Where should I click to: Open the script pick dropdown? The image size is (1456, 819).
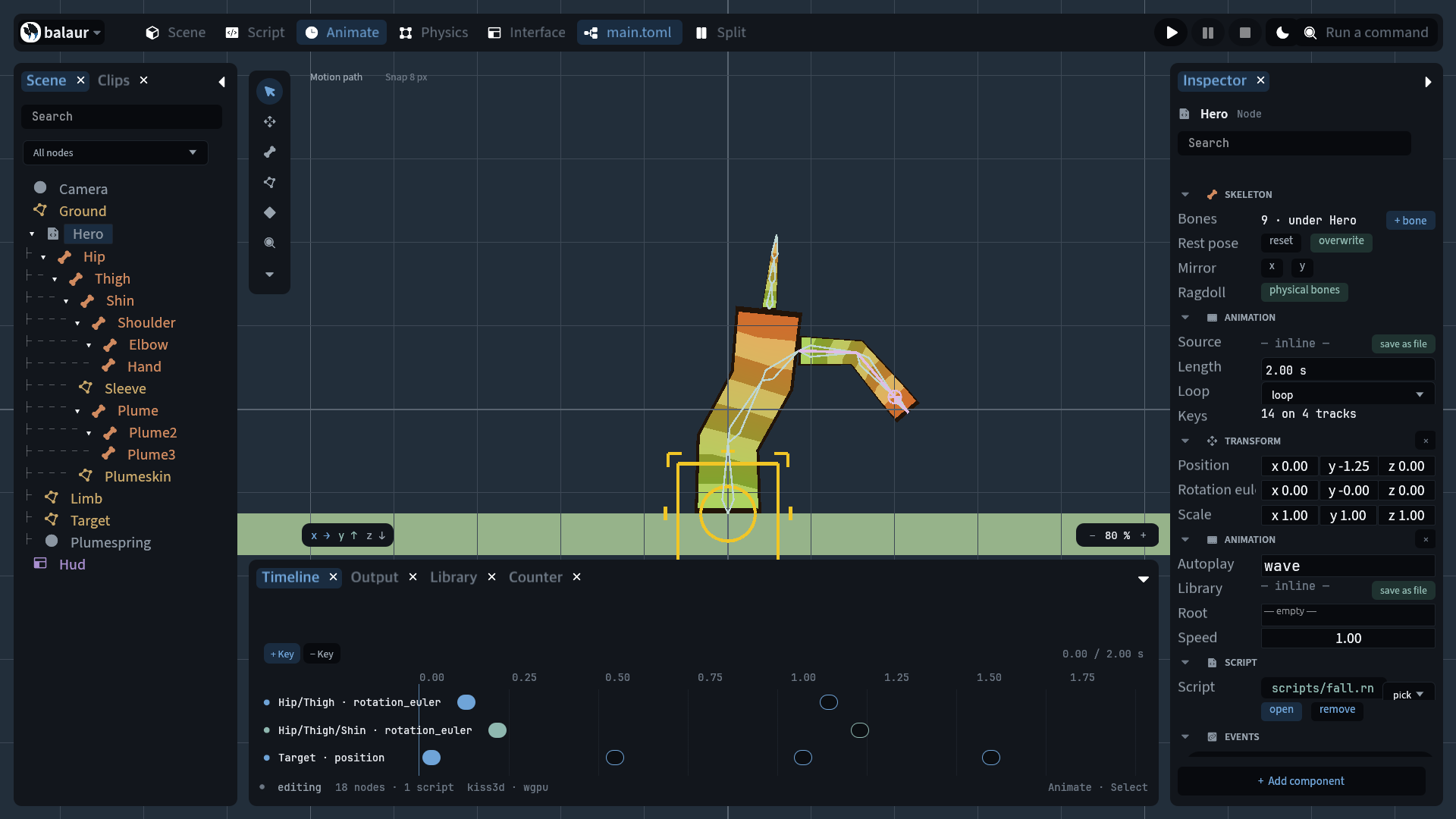click(x=1408, y=695)
